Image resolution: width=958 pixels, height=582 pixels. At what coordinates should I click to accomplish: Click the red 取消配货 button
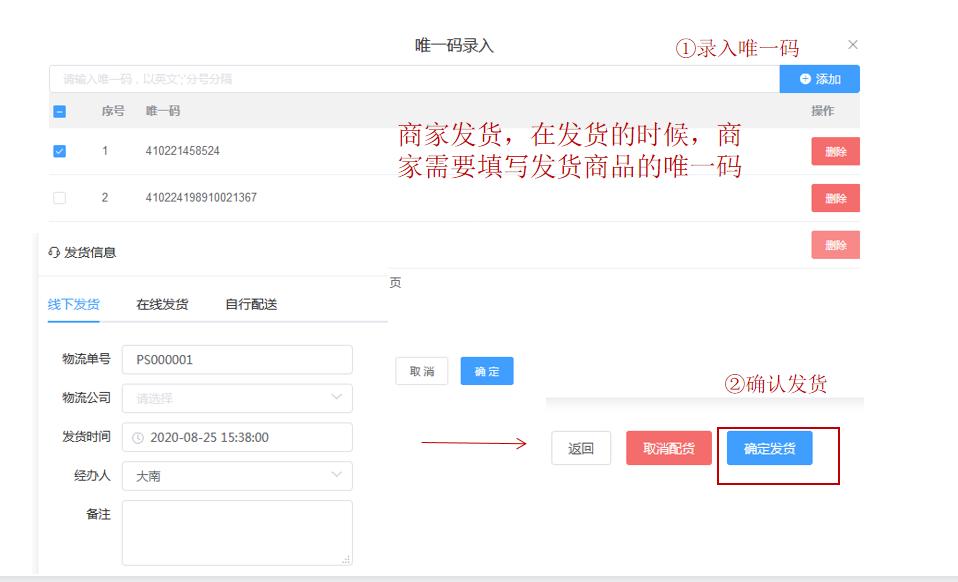coord(669,448)
